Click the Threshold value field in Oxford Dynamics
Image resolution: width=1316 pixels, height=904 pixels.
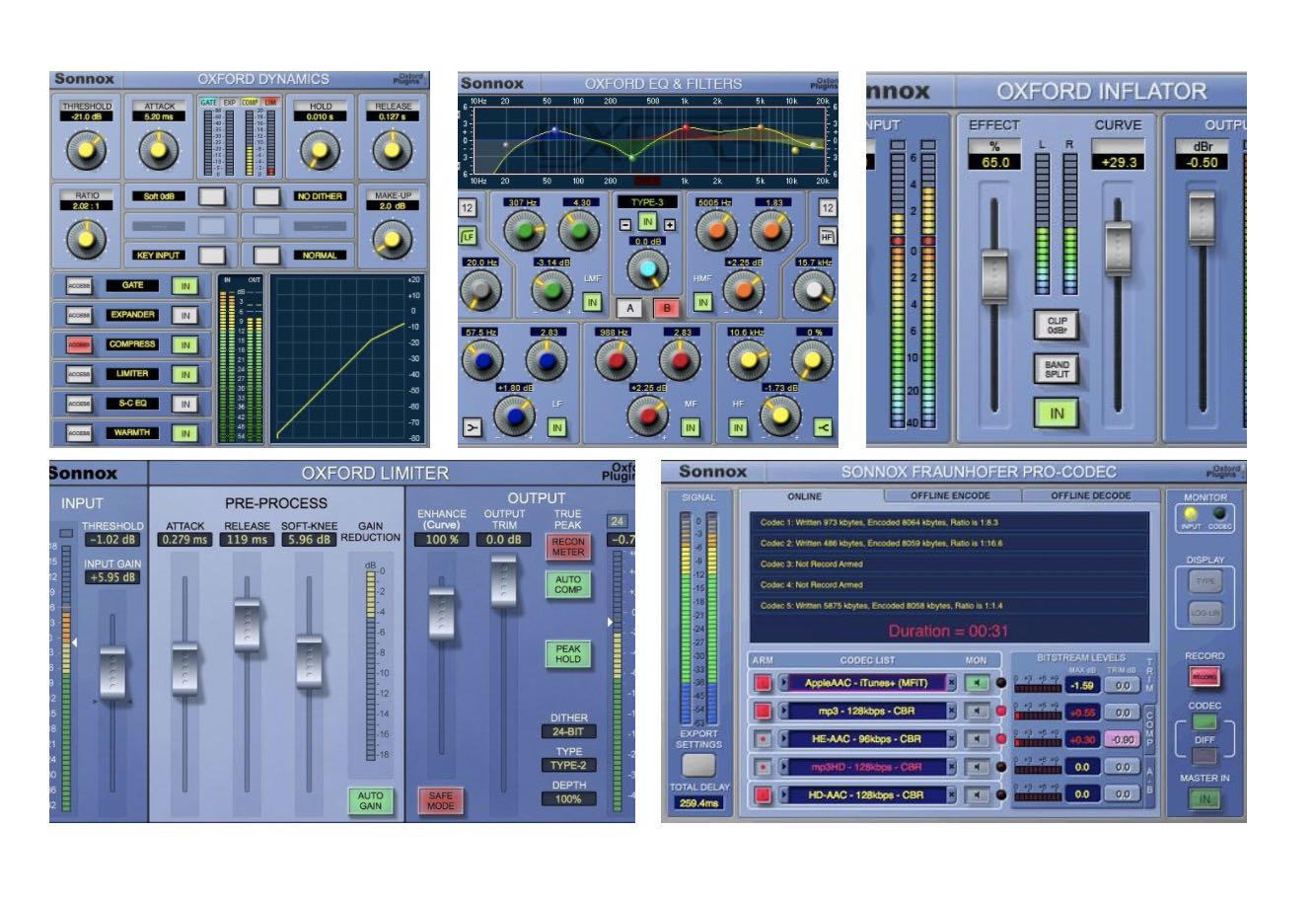click(87, 116)
